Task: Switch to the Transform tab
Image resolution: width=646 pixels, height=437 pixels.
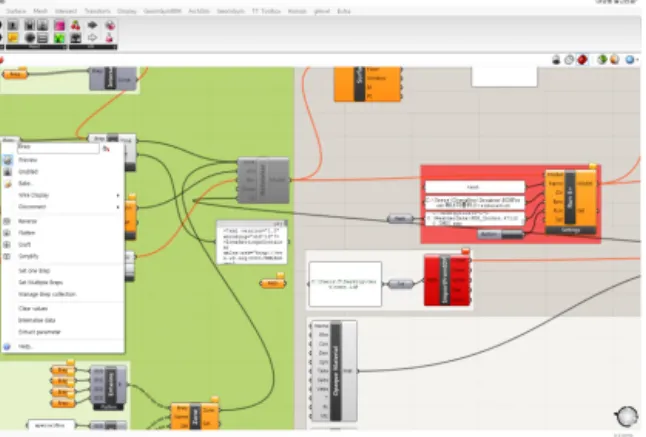Action: pos(97,11)
